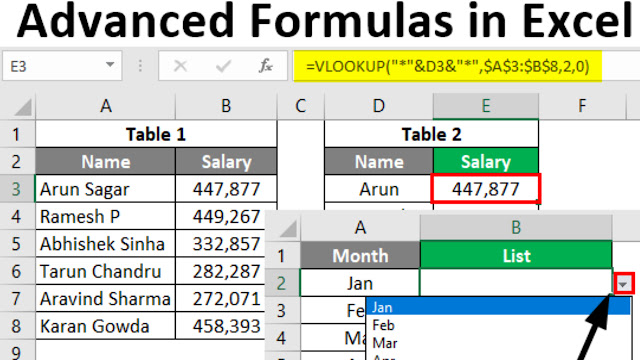Click cell 'Tarun Chandru'
The width and height of the screenshot is (640, 360).
(x=106, y=271)
